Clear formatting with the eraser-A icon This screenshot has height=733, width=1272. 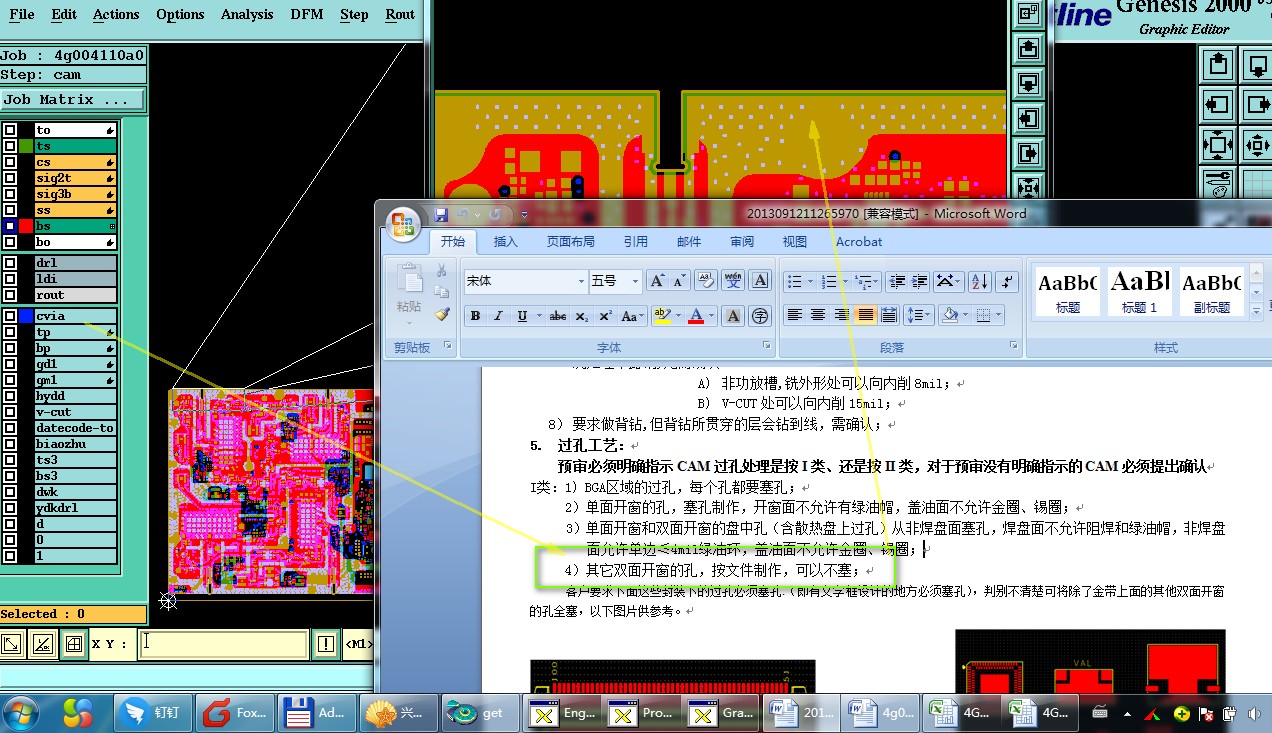(706, 281)
